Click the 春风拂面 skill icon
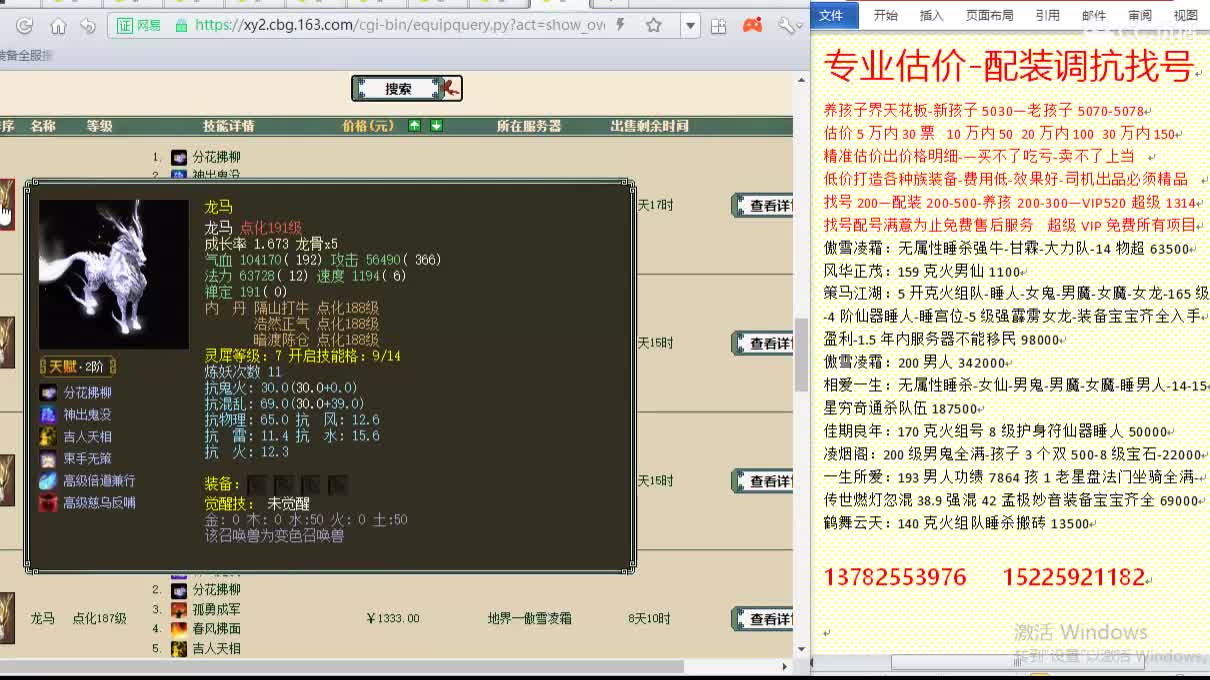The image size is (1210, 680). coord(179,629)
